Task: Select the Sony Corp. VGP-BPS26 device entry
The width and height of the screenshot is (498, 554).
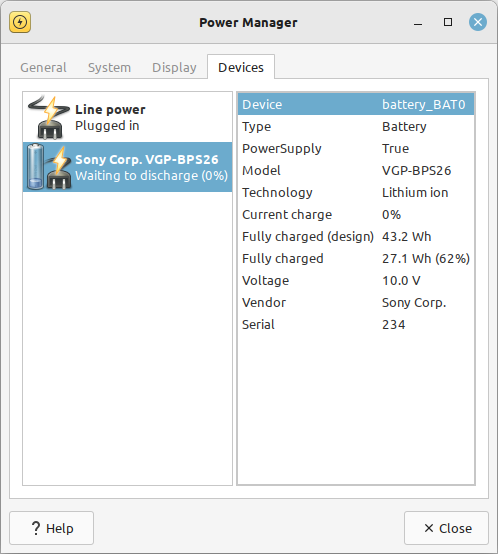Action: click(x=128, y=167)
